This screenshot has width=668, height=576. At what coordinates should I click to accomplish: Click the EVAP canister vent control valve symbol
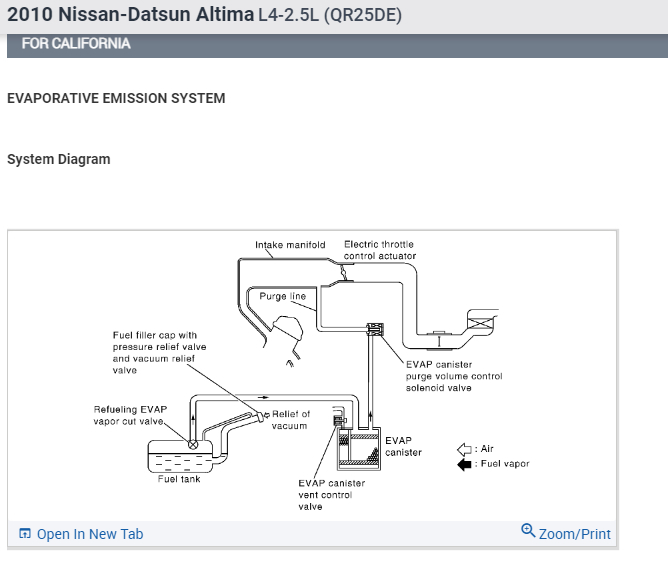pyautogui.click(x=340, y=421)
